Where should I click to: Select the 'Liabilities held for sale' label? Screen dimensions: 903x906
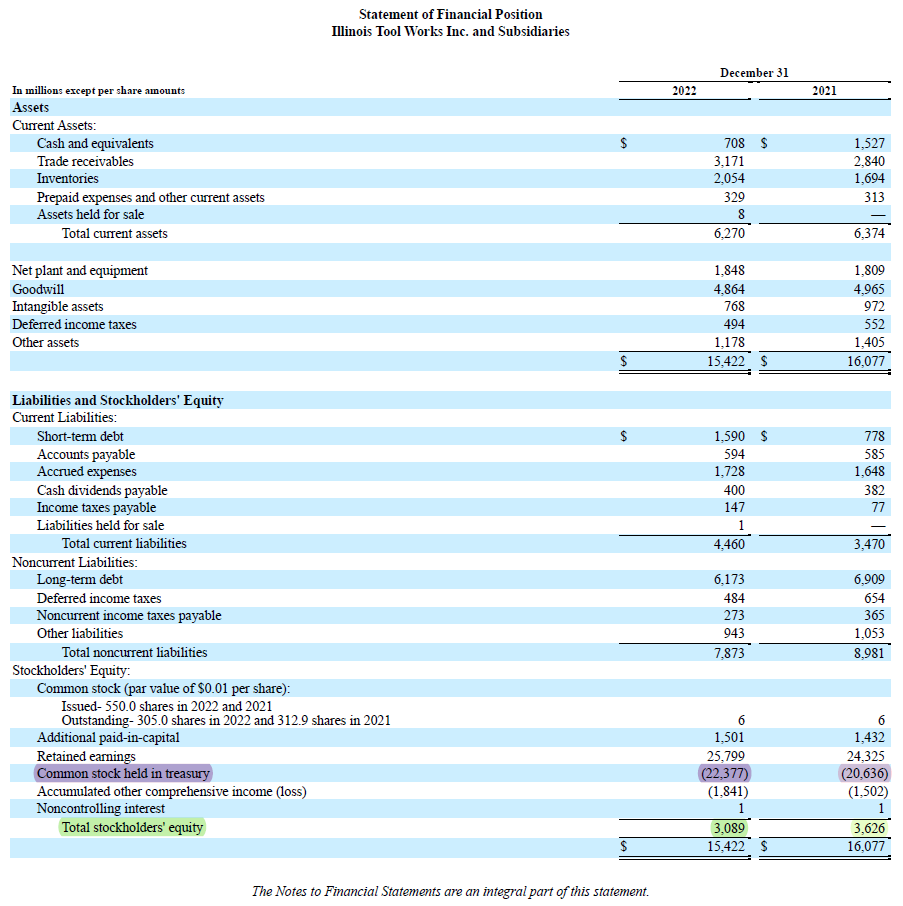pos(101,525)
